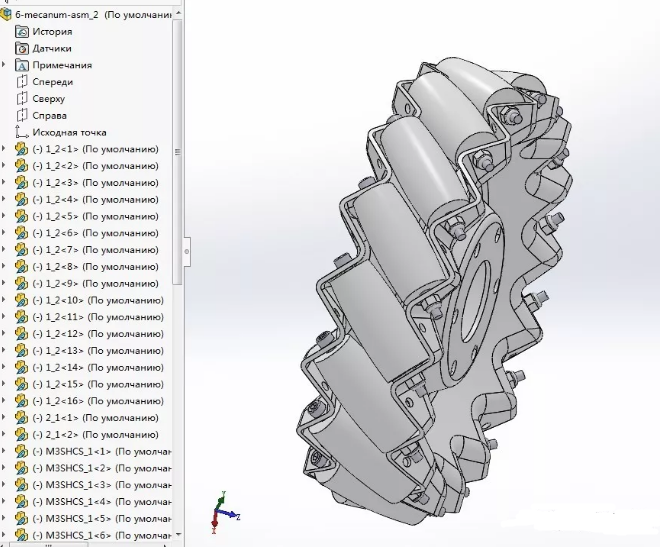Click the 6-mecanum-asm_2 assembly icon
Image resolution: width=660 pixels, height=547 pixels.
tap(5, 15)
